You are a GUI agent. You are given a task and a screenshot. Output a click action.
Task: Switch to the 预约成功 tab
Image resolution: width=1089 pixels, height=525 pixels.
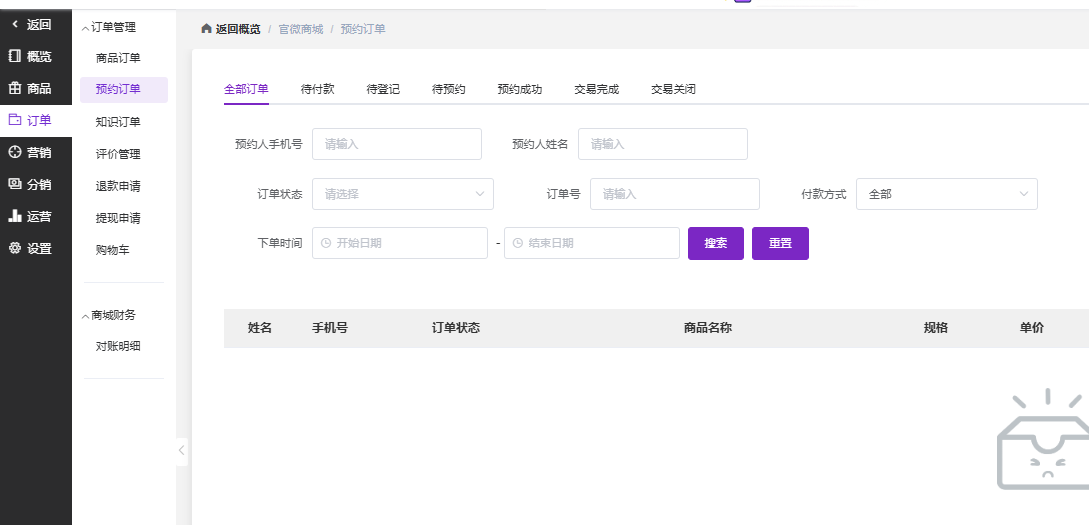tap(519, 89)
